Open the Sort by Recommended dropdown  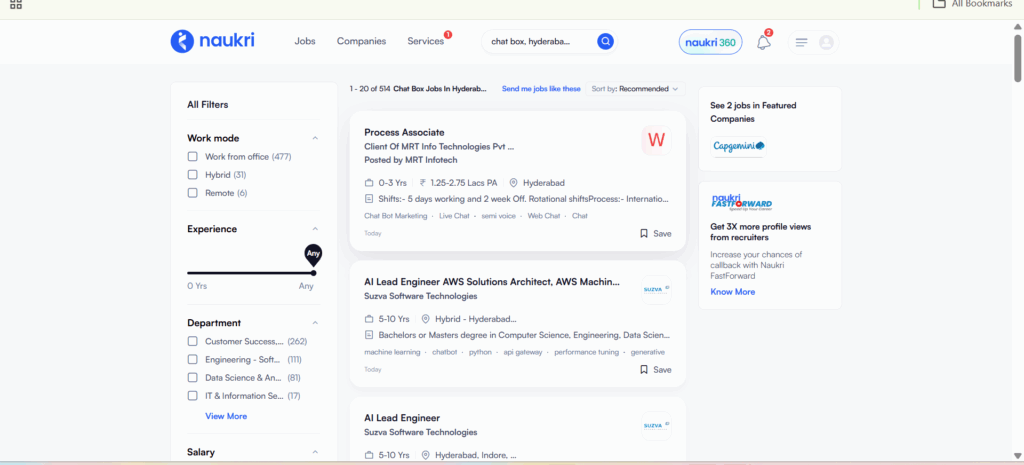click(634, 89)
